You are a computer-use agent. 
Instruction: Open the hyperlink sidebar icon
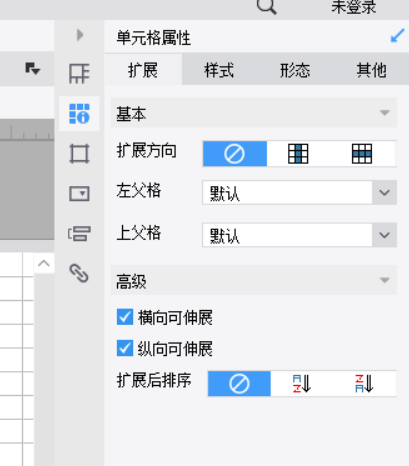coord(79,273)
